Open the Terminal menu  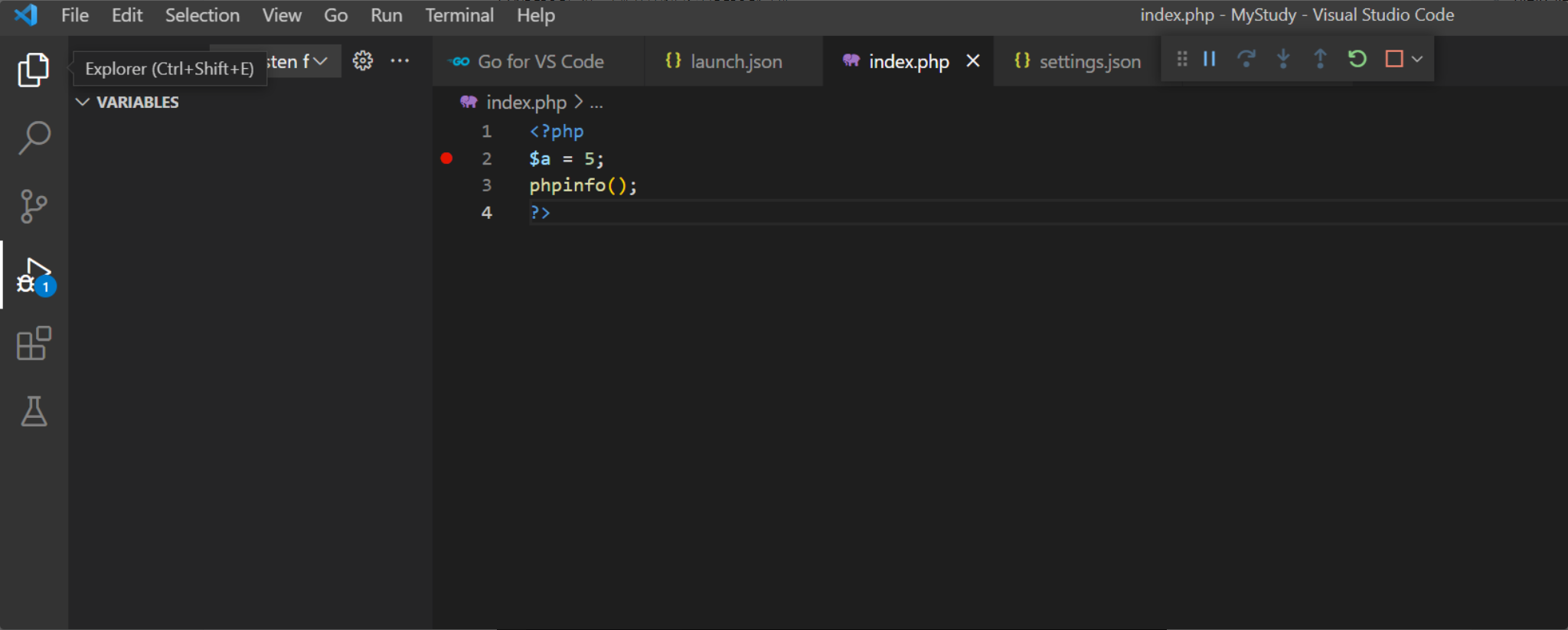pos(459,15)
